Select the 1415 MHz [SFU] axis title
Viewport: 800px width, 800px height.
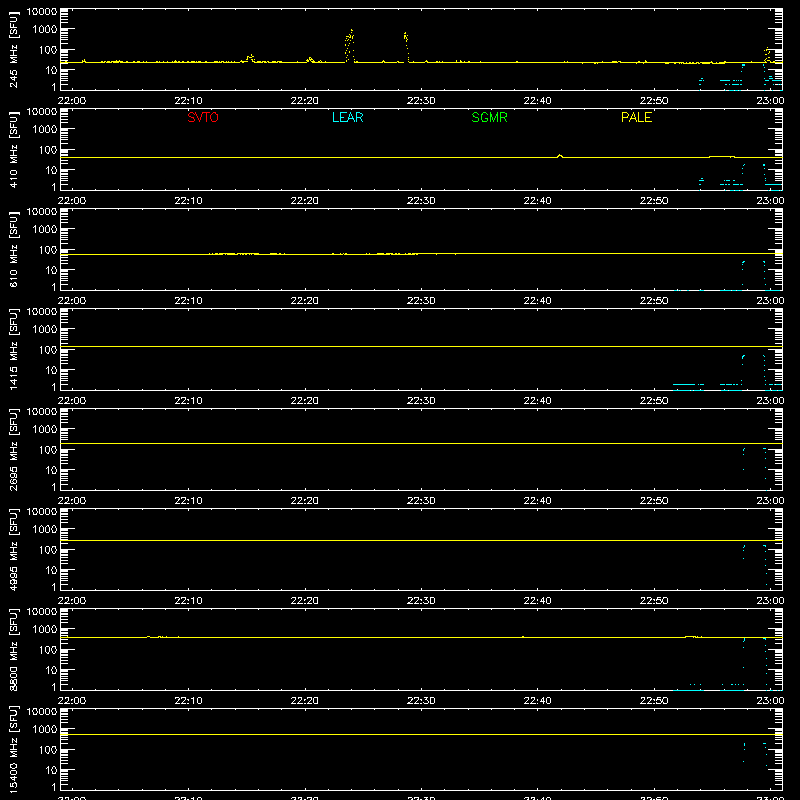tap(13, 349)
